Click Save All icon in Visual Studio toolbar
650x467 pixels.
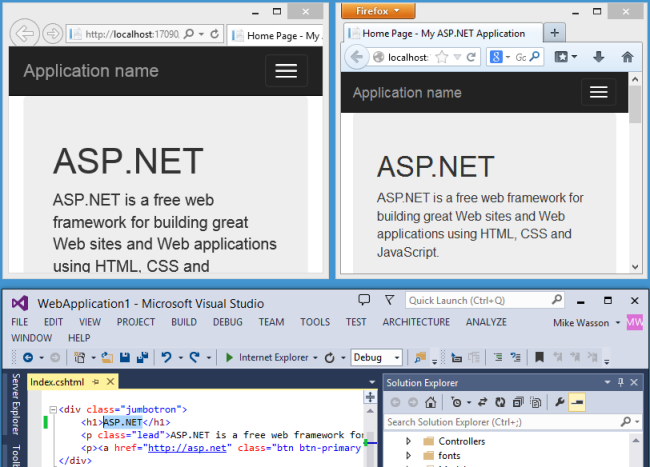tap(143, 357)
